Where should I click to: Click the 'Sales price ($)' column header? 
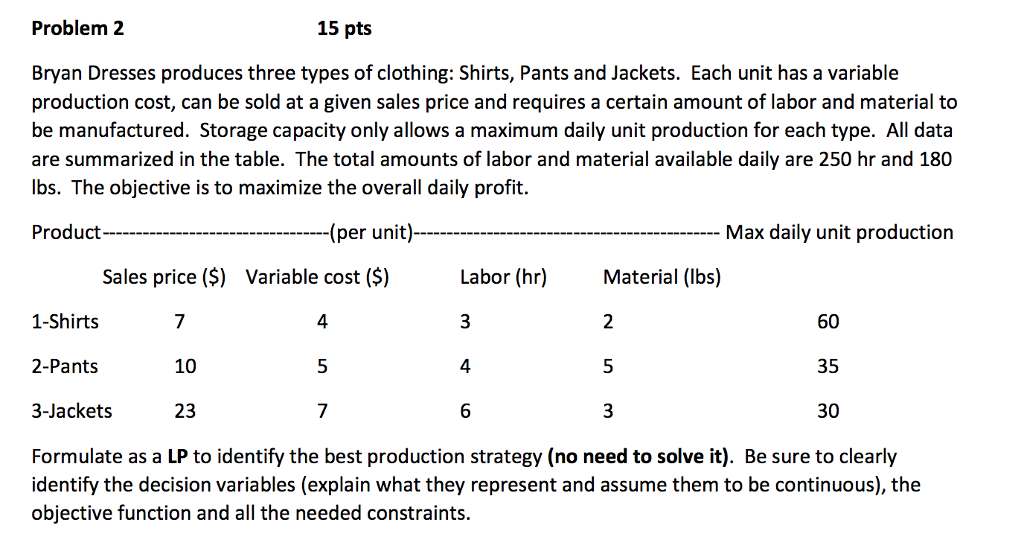(164, 277)
